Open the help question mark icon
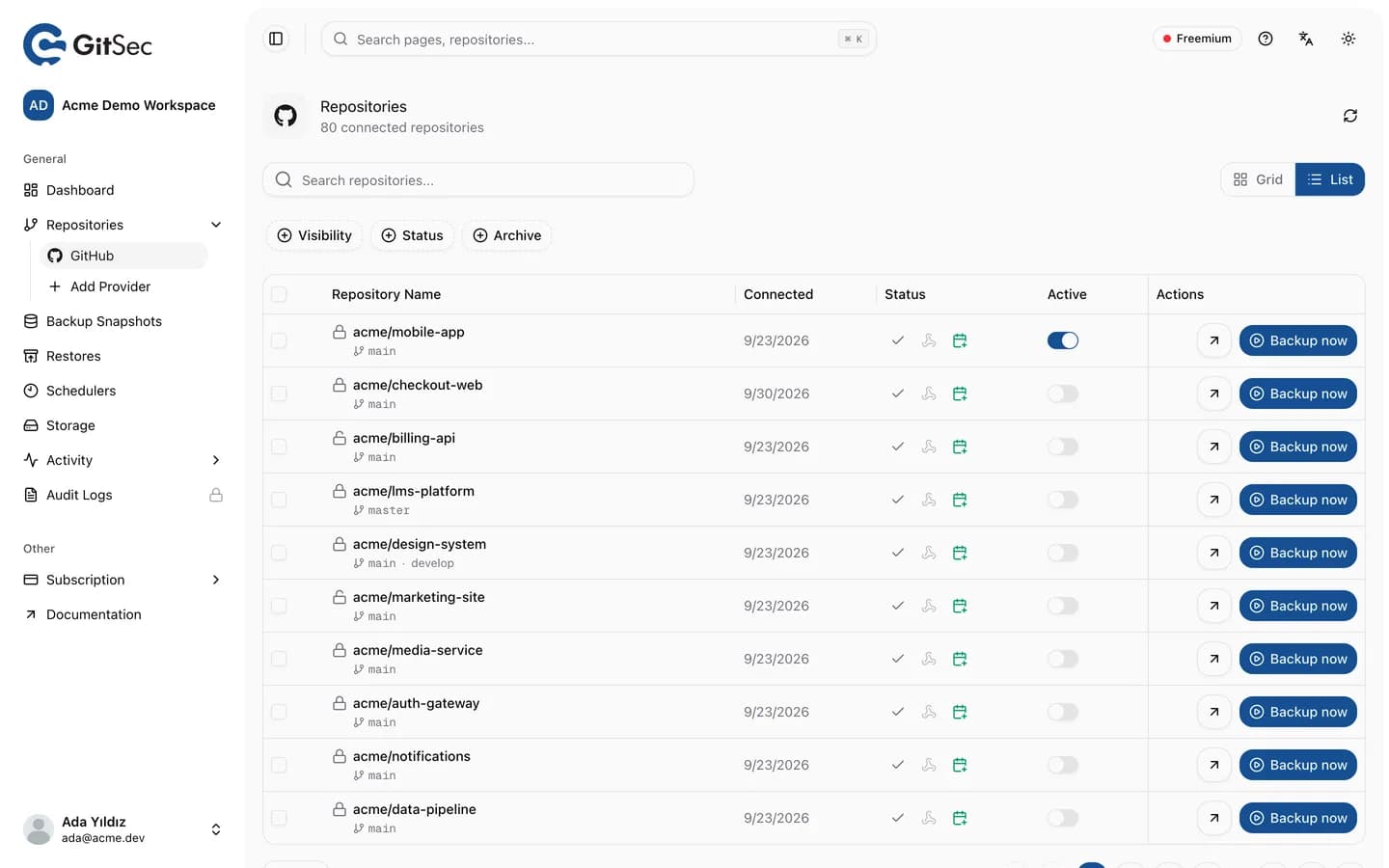1389x868 pixels. (1266, 39)
